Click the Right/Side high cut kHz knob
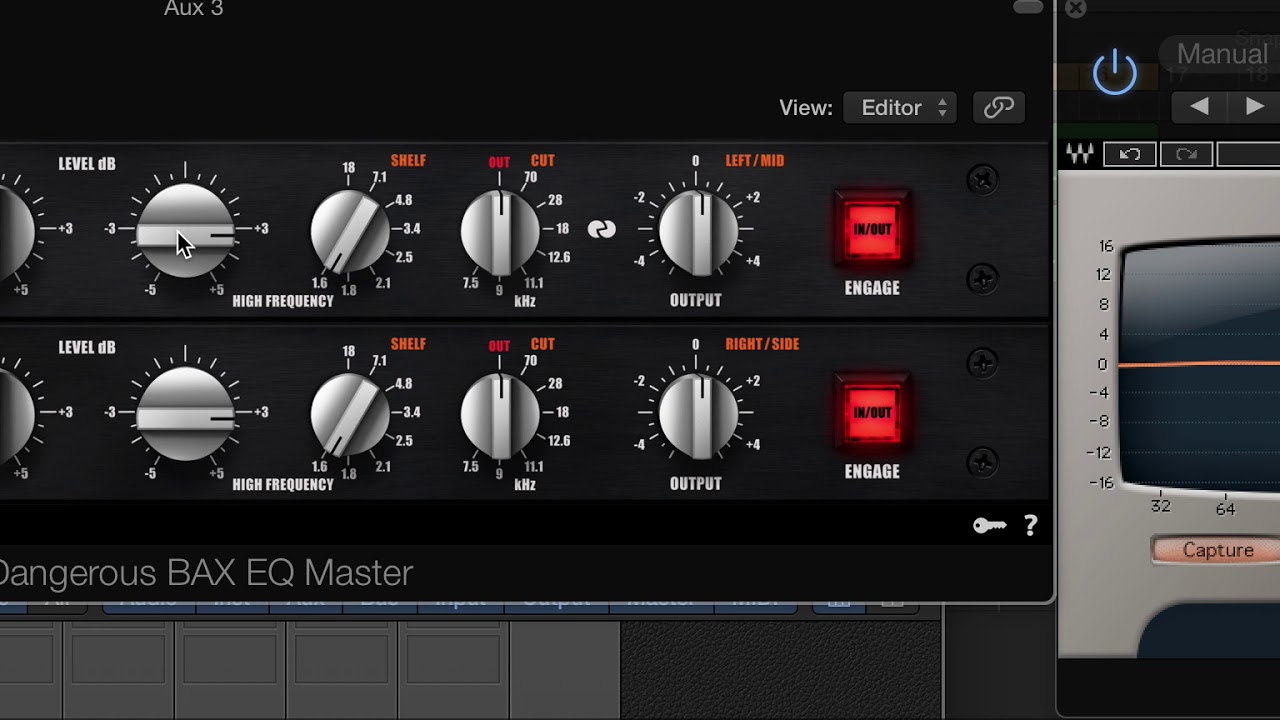Image resolution: width=1280 pixels, height=720 pixels. 500,414
